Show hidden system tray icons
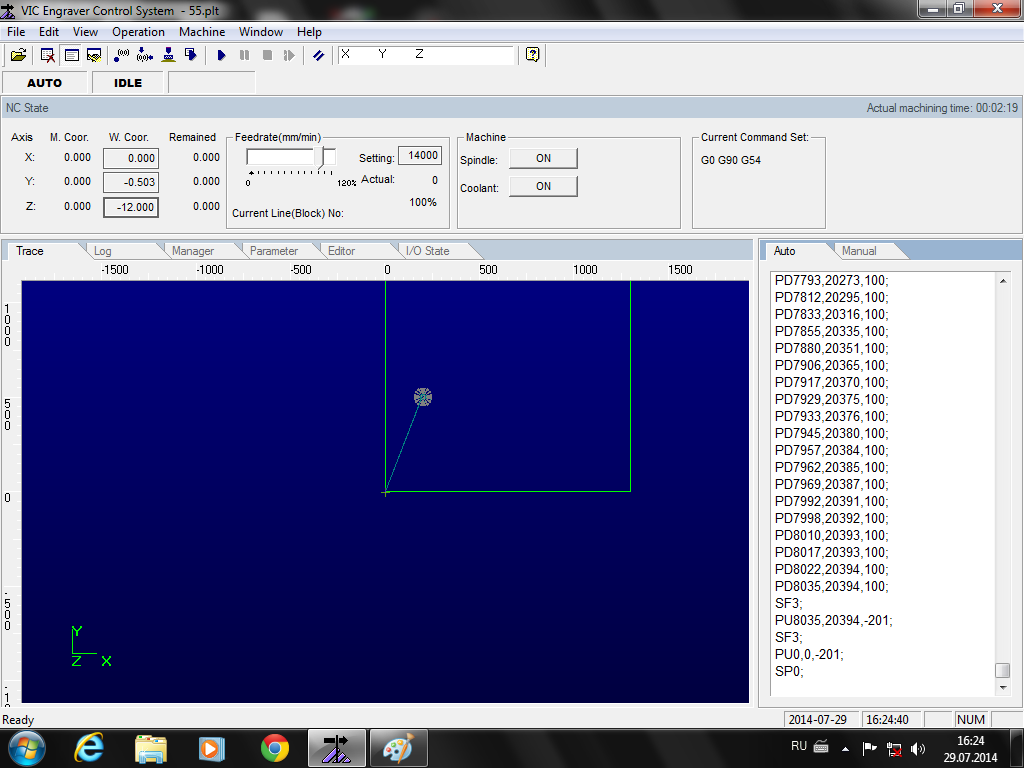 coord(846,748)
